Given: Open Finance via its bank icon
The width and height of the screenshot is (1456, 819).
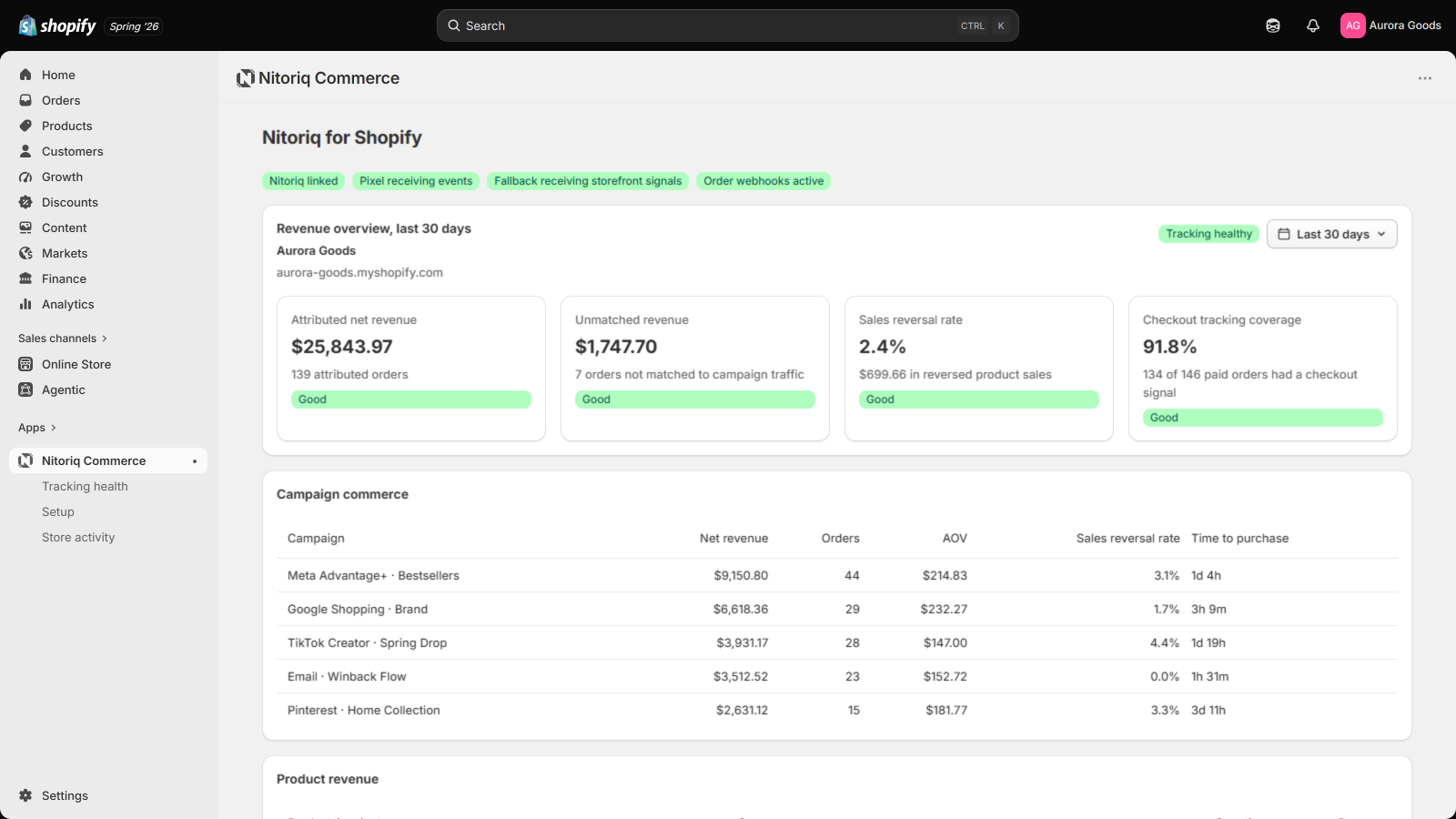Looking at the screenshot, I should coord(25,278).
